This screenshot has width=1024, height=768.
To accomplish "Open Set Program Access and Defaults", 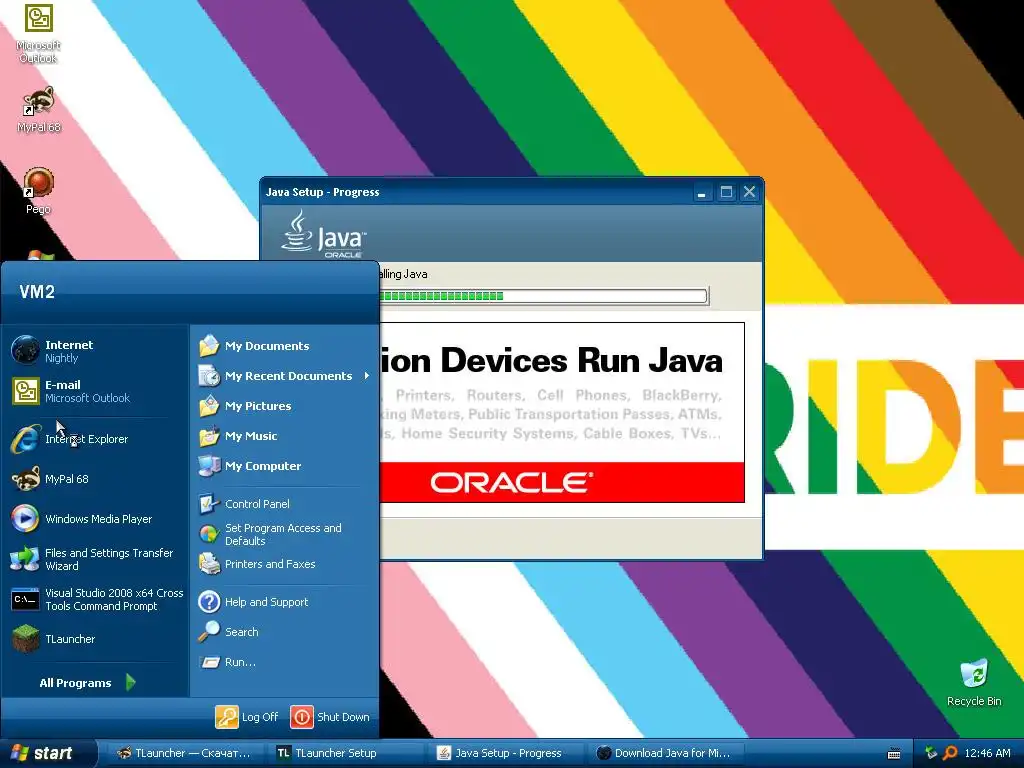I will pyautogui.click(x=285, y=534).
